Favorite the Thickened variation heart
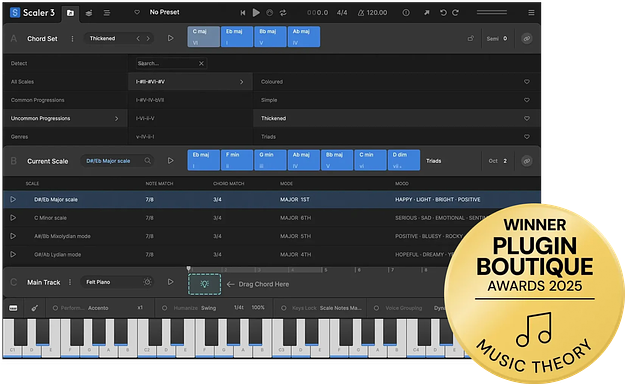The image size is (625, 384). (527, 118)
